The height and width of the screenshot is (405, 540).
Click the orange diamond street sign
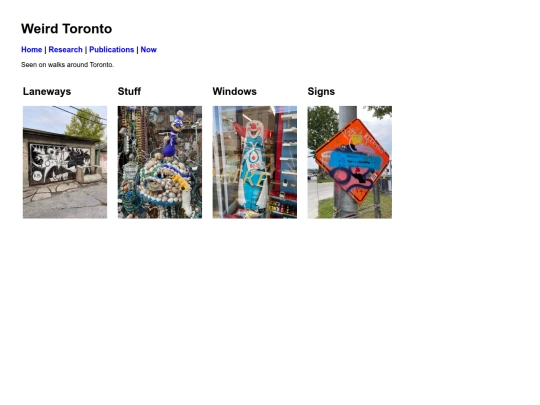pos(352,161)
